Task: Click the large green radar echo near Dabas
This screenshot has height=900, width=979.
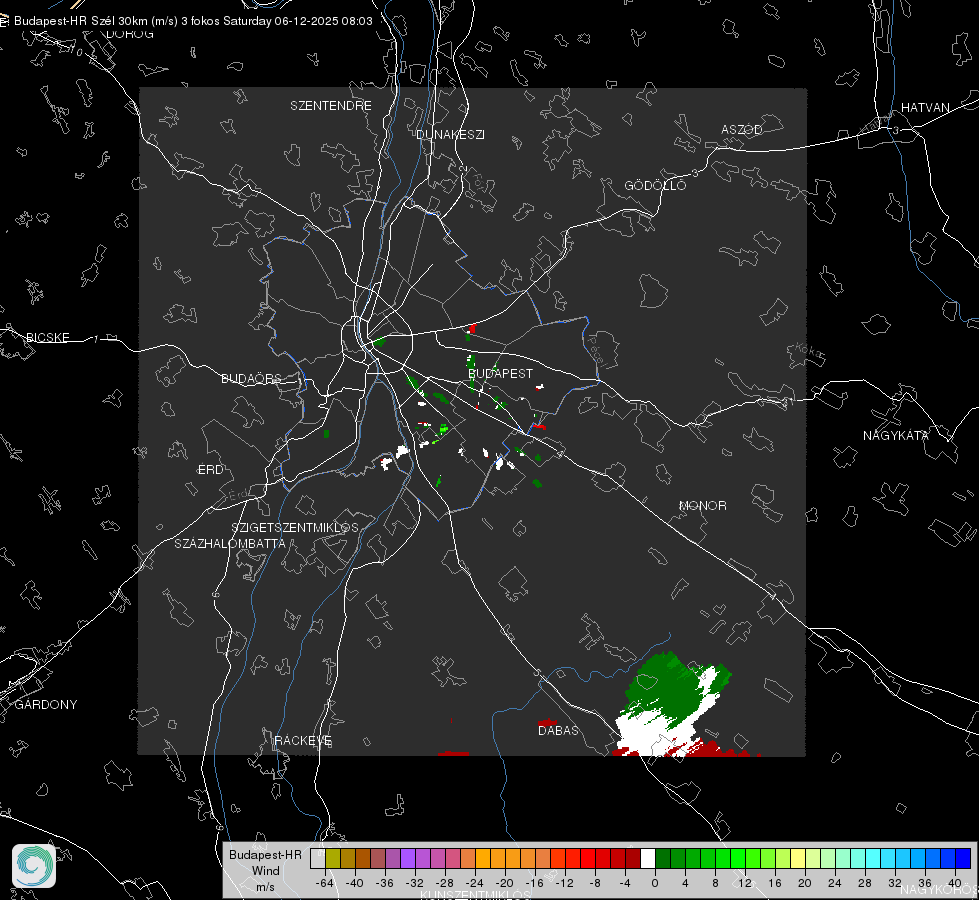Action: tap(665, 686)
